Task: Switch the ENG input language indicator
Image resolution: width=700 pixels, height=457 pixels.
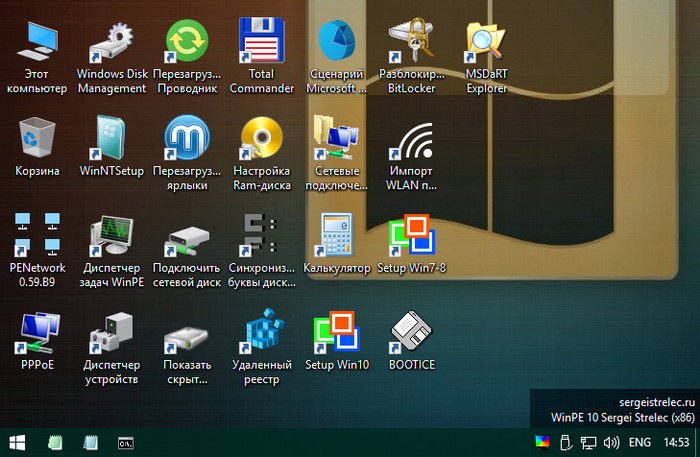Action: (639, 442)
